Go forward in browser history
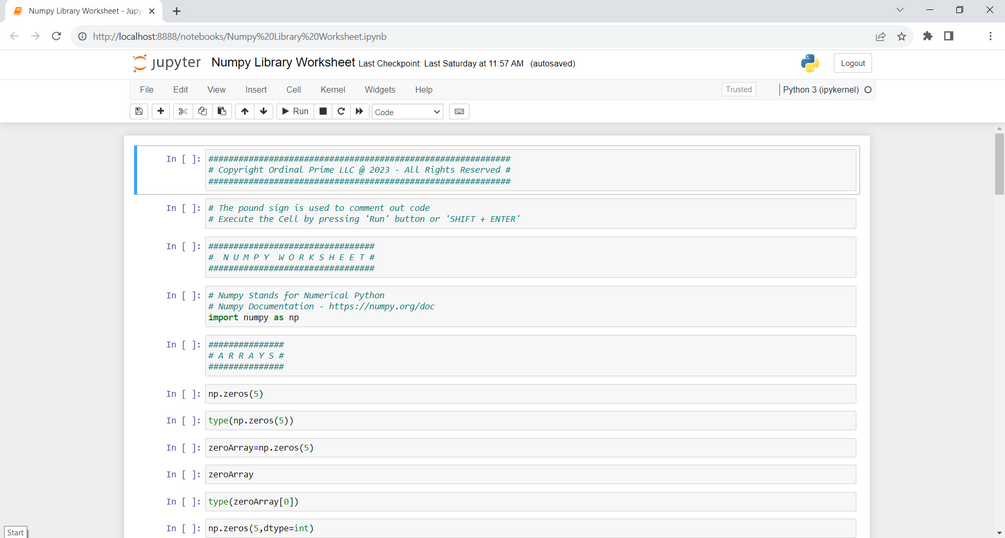Viewport: 1005px width, 538px height. click(x=35, y=37)
